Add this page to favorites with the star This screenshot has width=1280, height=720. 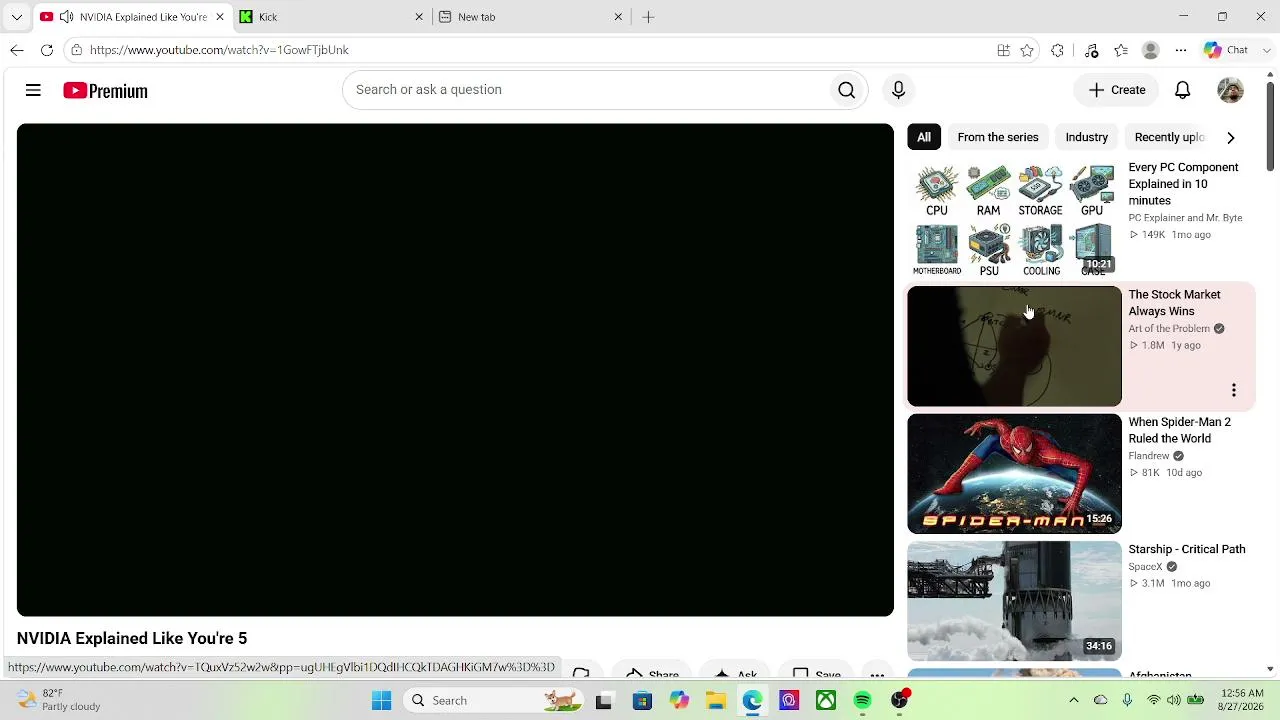[x=1027, y=50]
